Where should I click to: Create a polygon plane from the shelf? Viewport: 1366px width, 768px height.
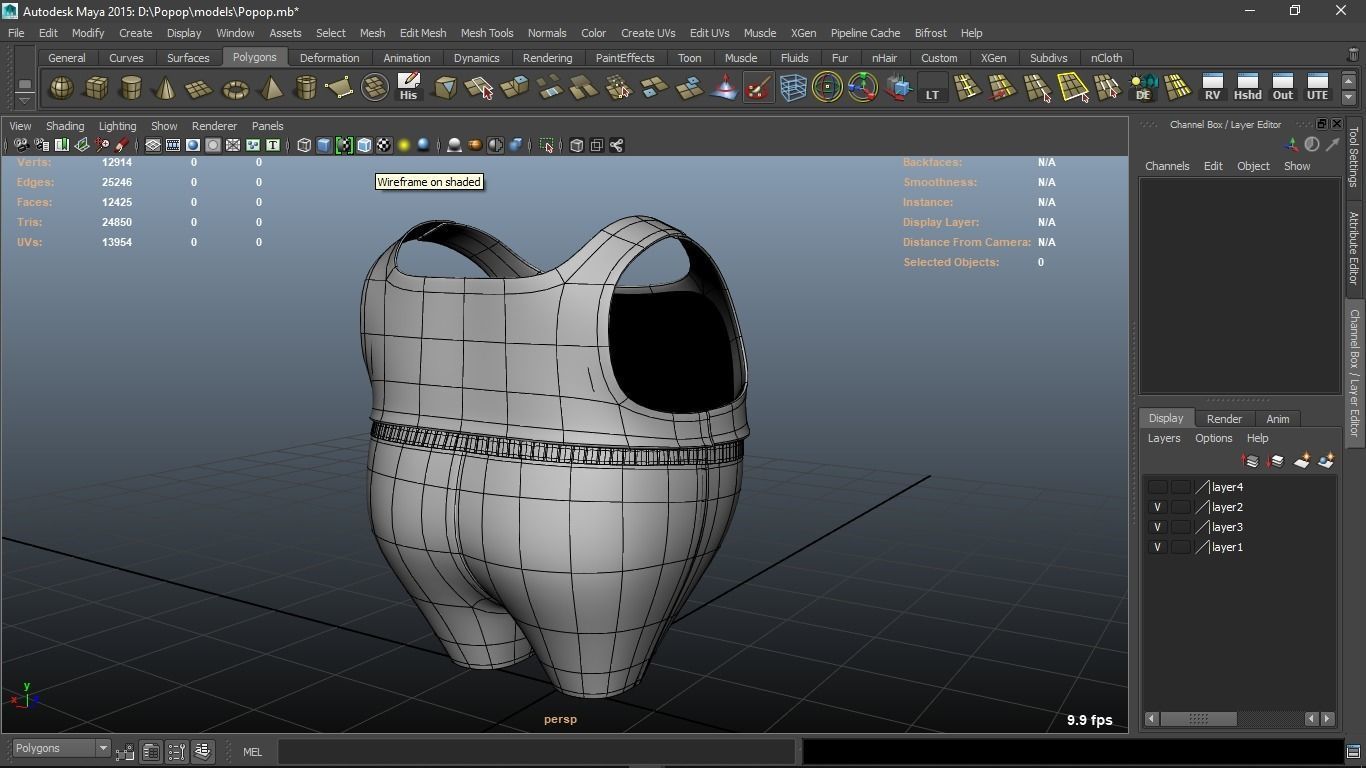(x=200, y=88)
